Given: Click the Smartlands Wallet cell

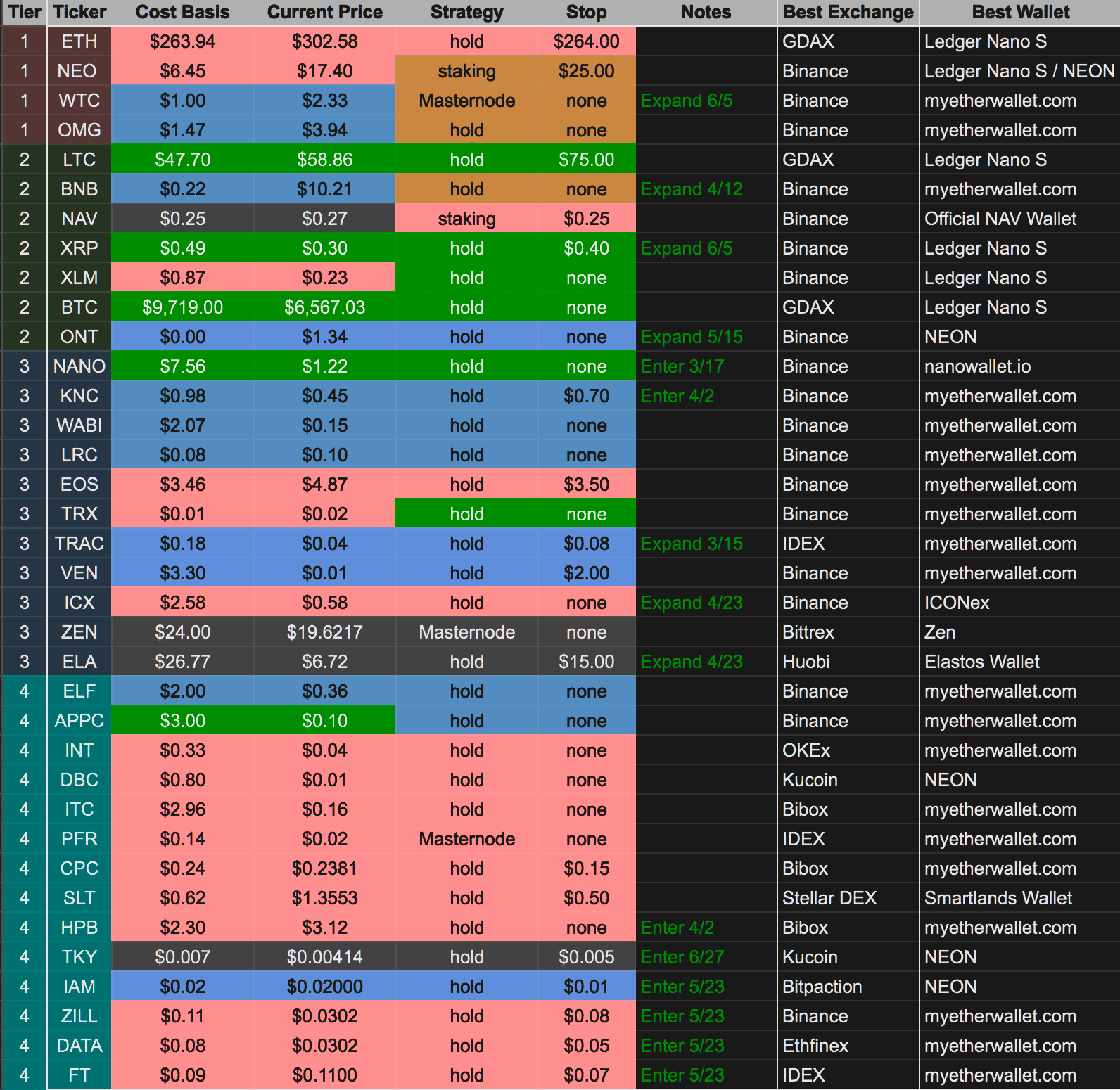Looking at the screenshot, I should 1020,898.
